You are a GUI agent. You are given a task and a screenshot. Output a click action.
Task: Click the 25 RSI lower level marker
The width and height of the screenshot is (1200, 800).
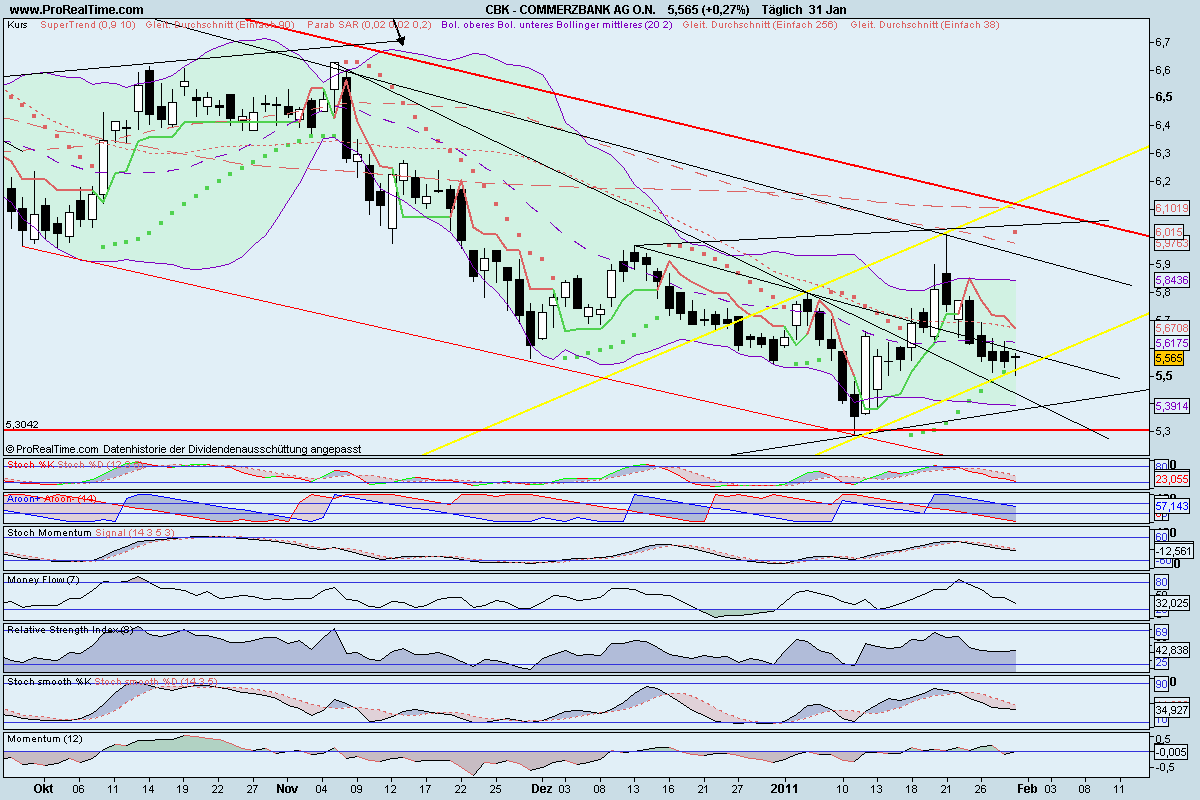coord(1160,662)
